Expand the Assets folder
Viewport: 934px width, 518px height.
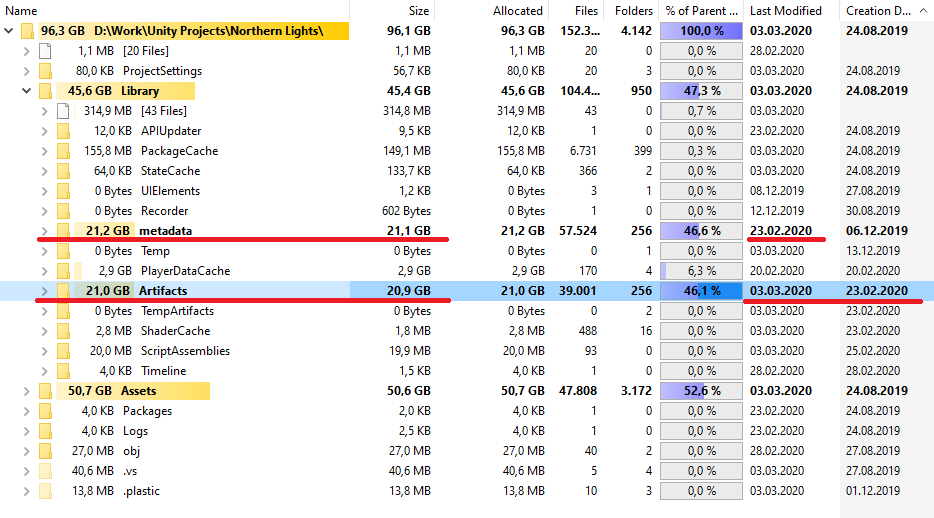(27, 391)
